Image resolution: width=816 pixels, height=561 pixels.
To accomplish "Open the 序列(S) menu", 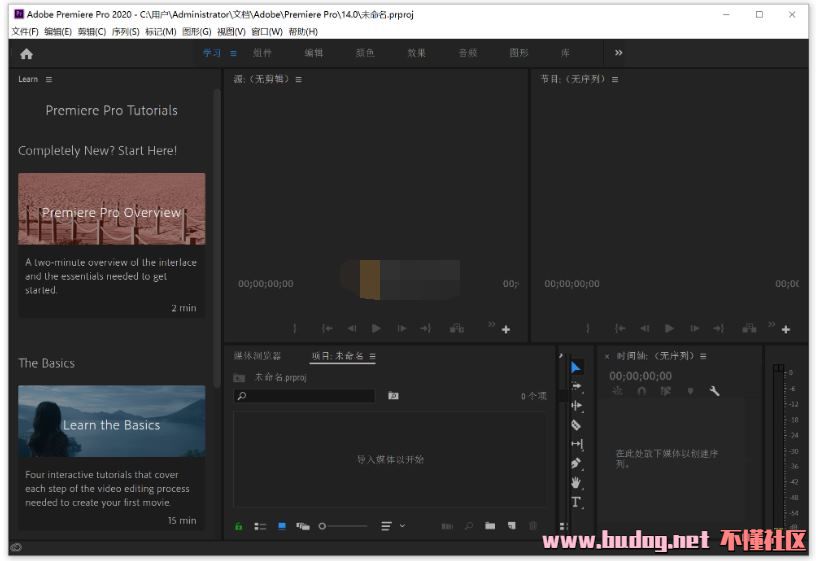I will 125,32.
